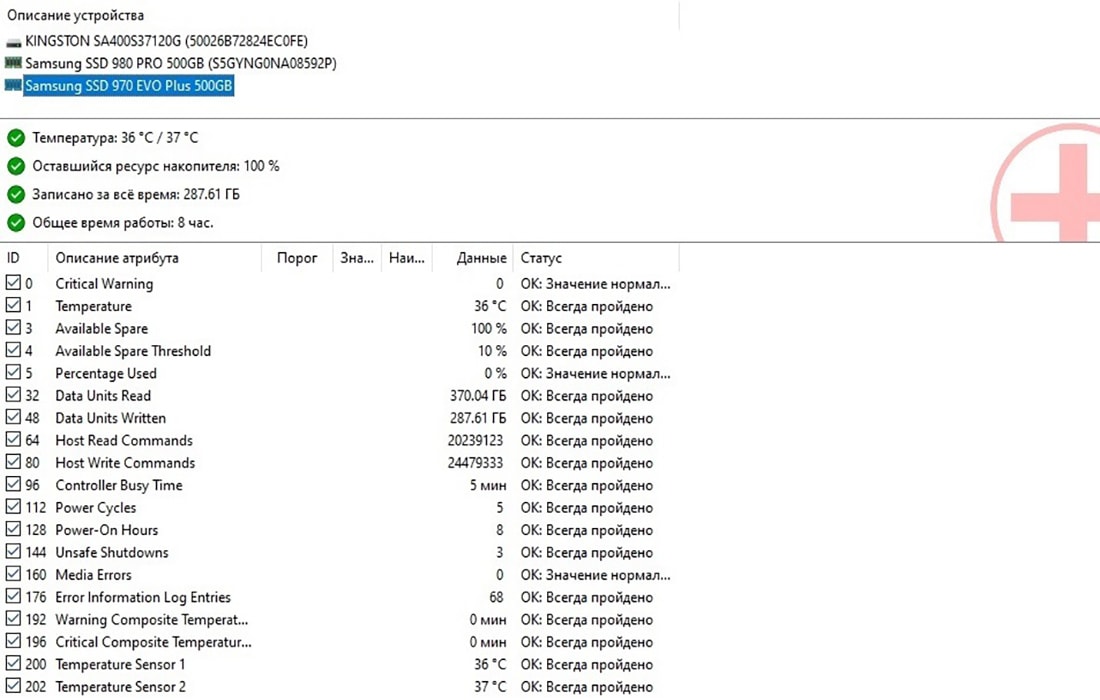1100x700 pixels.
Task: Click Температура: 36 °C / 37 °C text
Action: pyautogui.click(x=115, y=138)
